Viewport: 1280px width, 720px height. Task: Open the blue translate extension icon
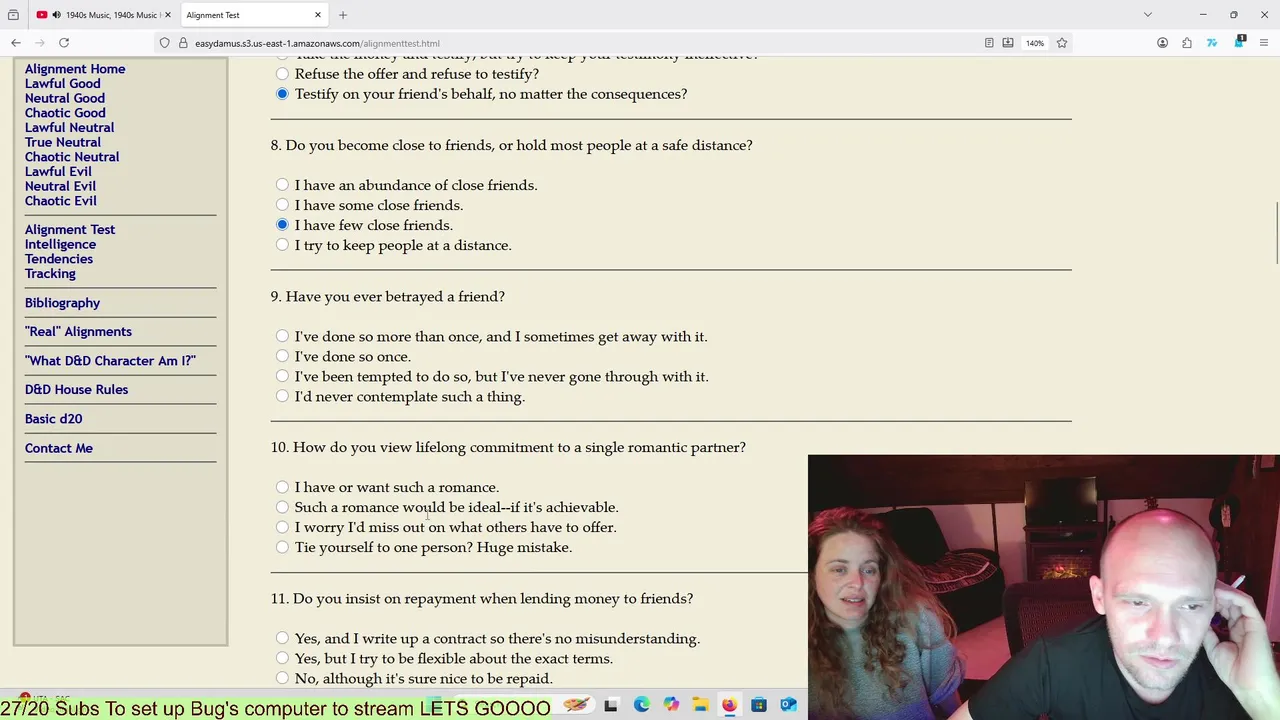pos(1212,43)
